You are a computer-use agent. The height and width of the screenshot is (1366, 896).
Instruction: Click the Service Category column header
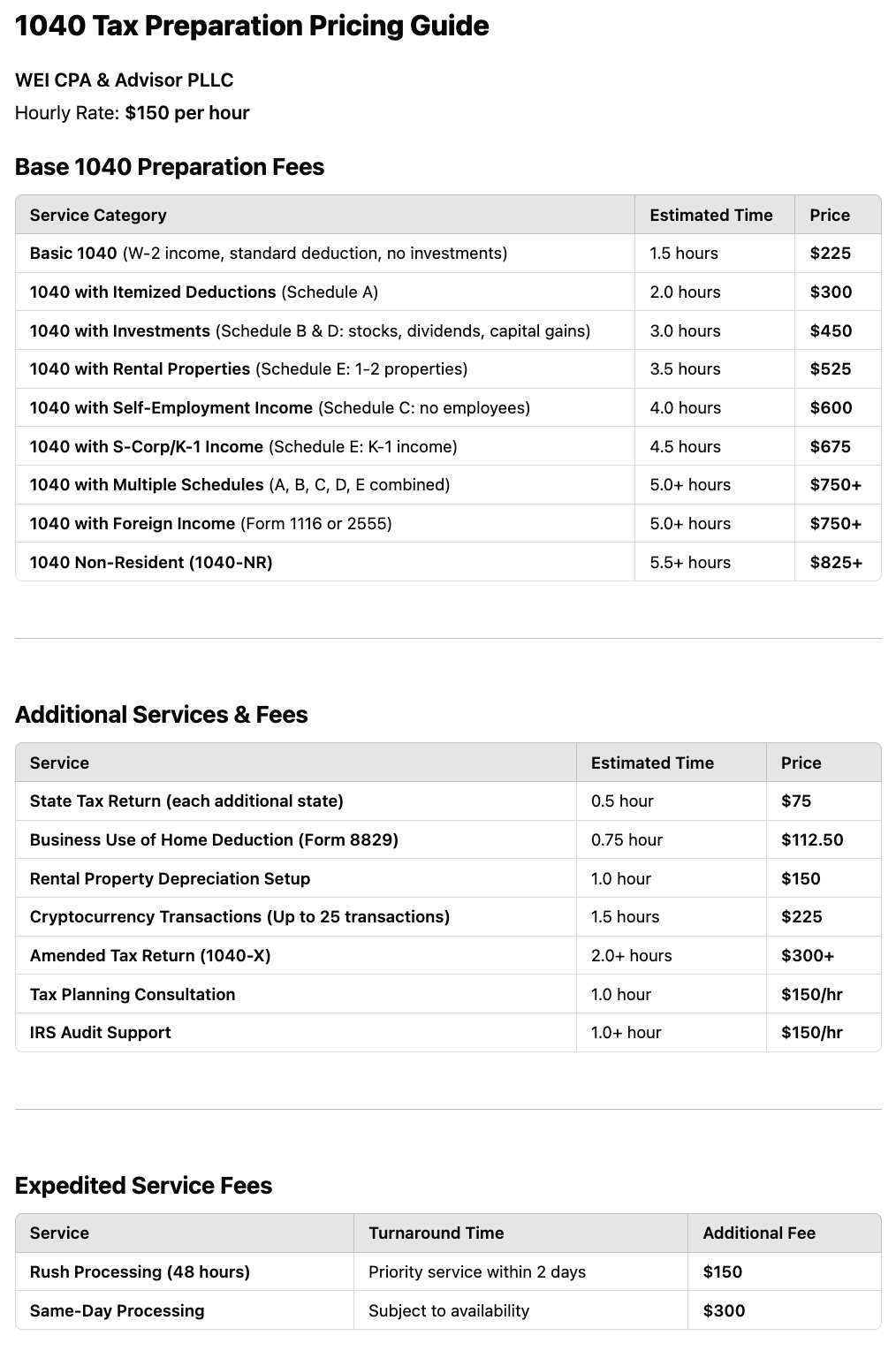tap(98, 215)
